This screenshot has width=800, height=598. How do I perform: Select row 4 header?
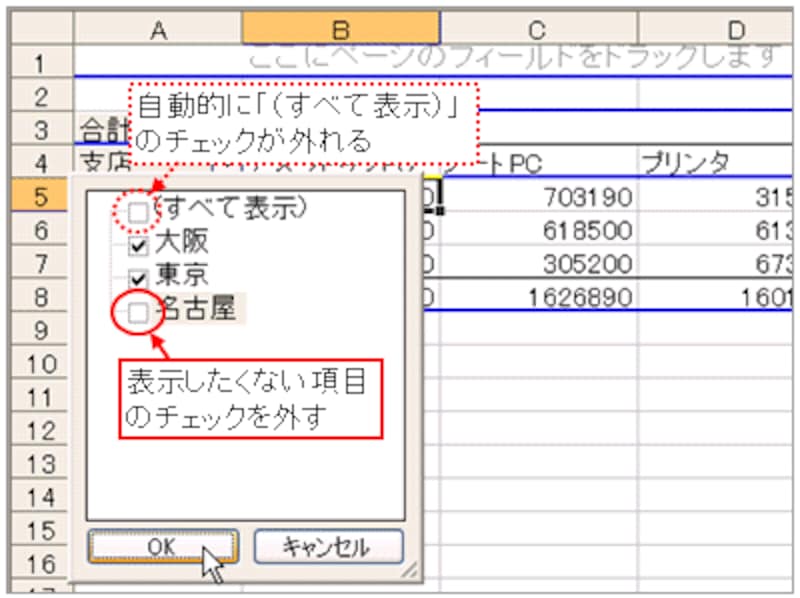click(x=41, y=163)
